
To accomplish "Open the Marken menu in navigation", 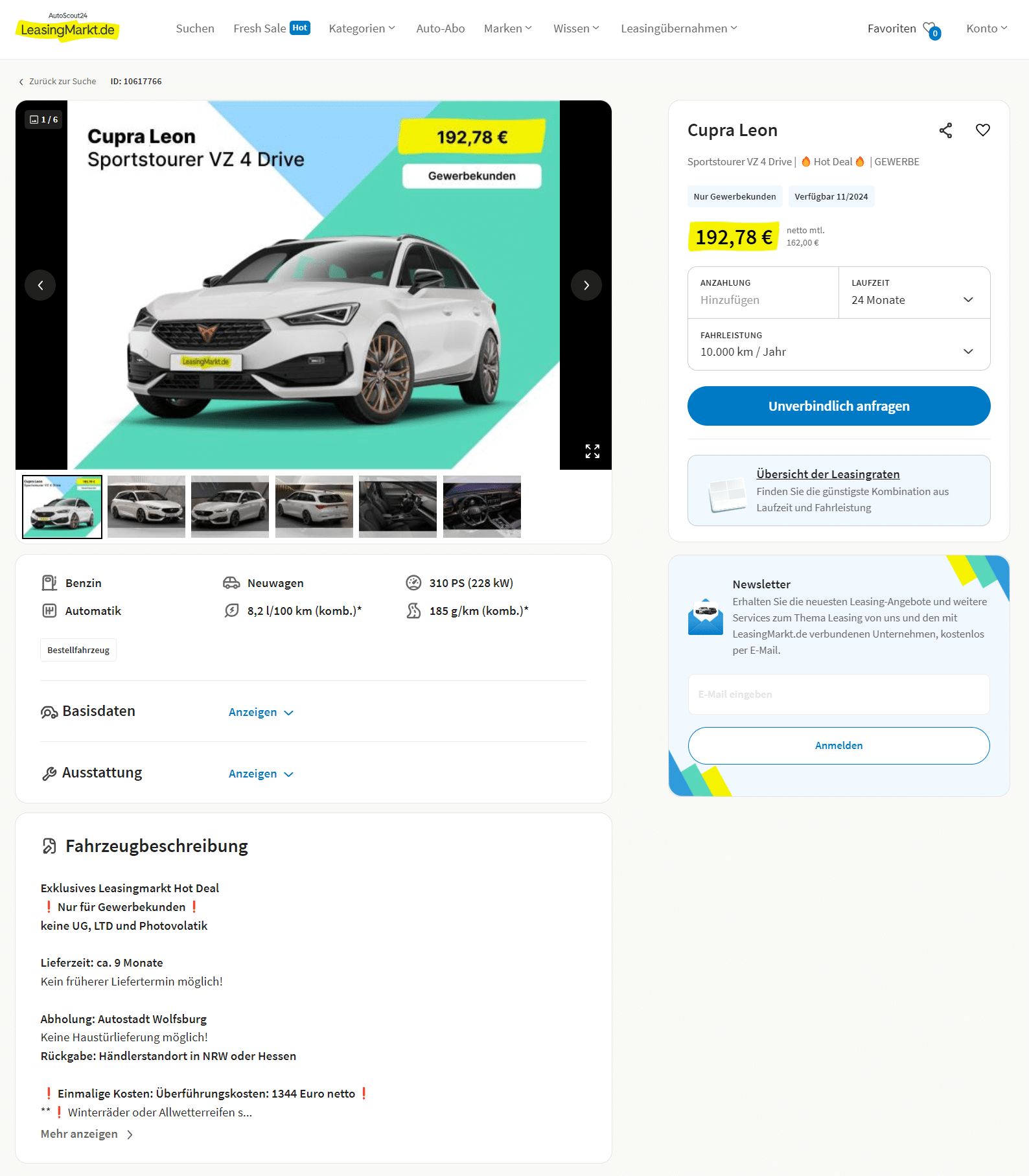I will 507,29.
